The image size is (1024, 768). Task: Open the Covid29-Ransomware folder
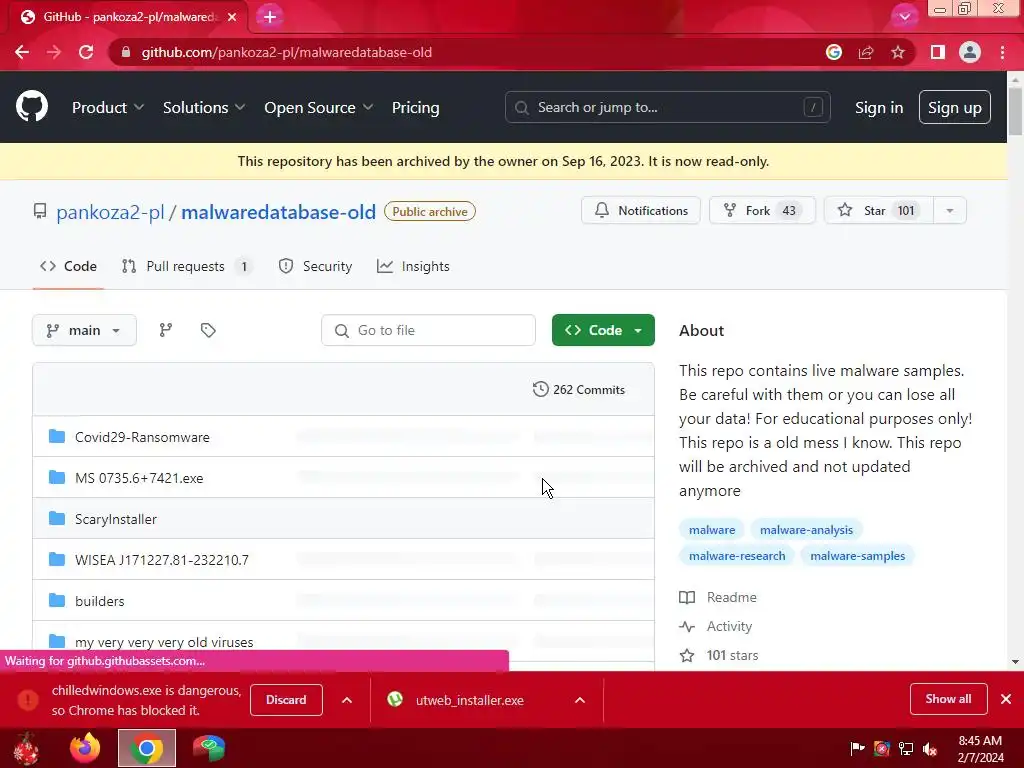tap(142, 437)
